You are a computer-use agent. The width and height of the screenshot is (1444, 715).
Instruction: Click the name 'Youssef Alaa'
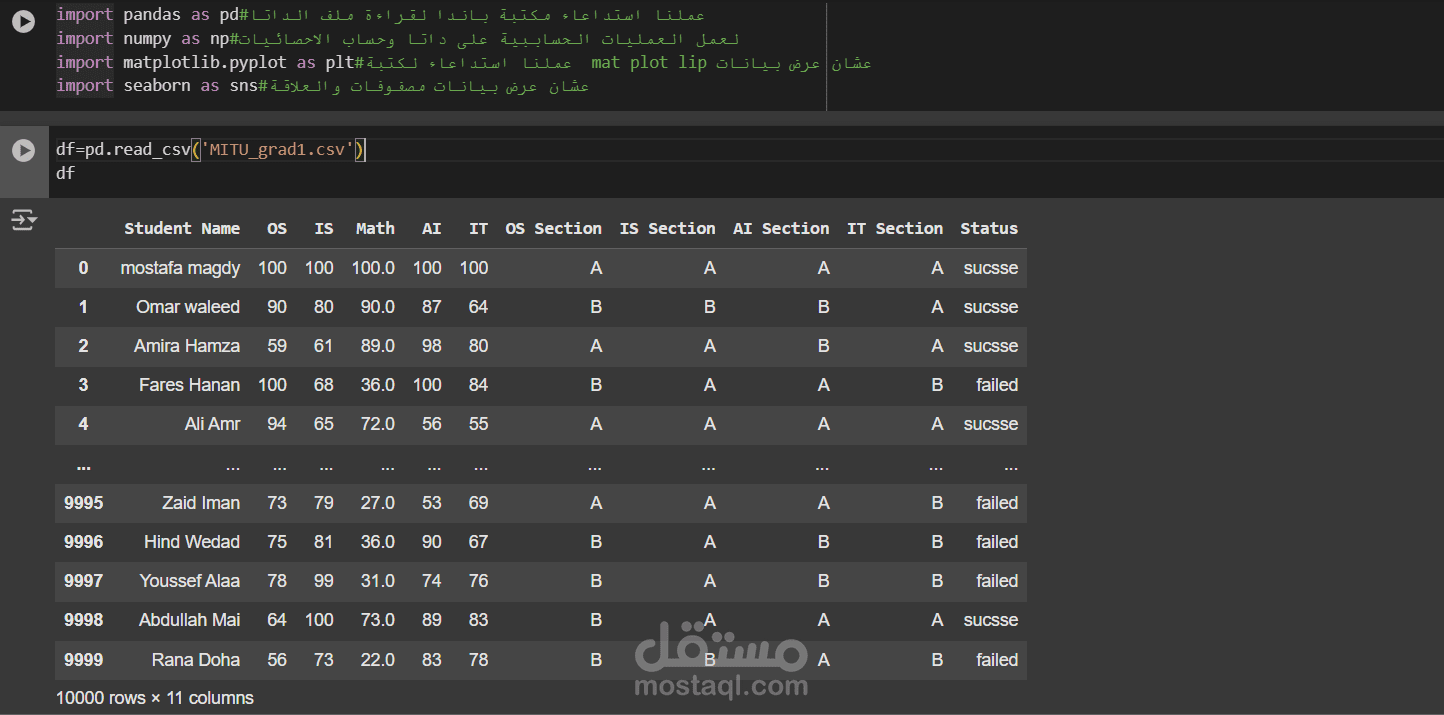190,581
